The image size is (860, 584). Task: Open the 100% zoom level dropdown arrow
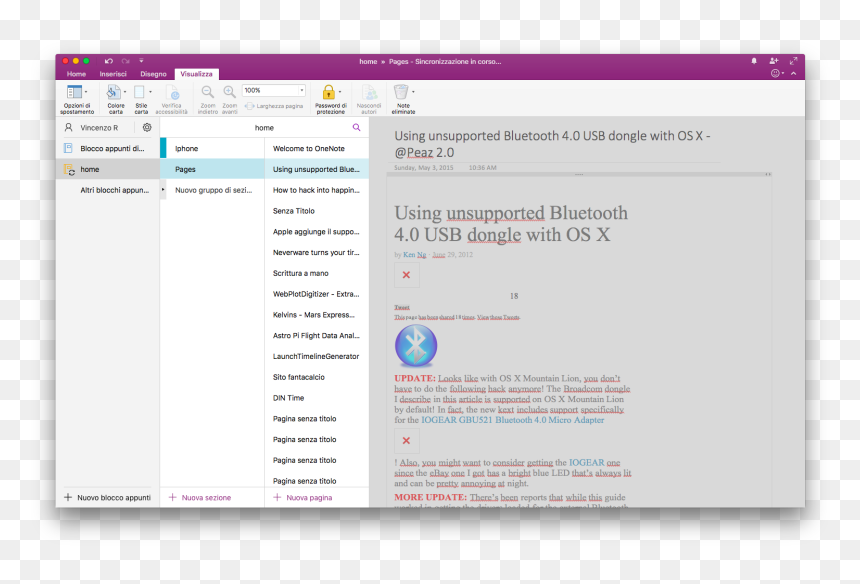[x=302, y=90]
